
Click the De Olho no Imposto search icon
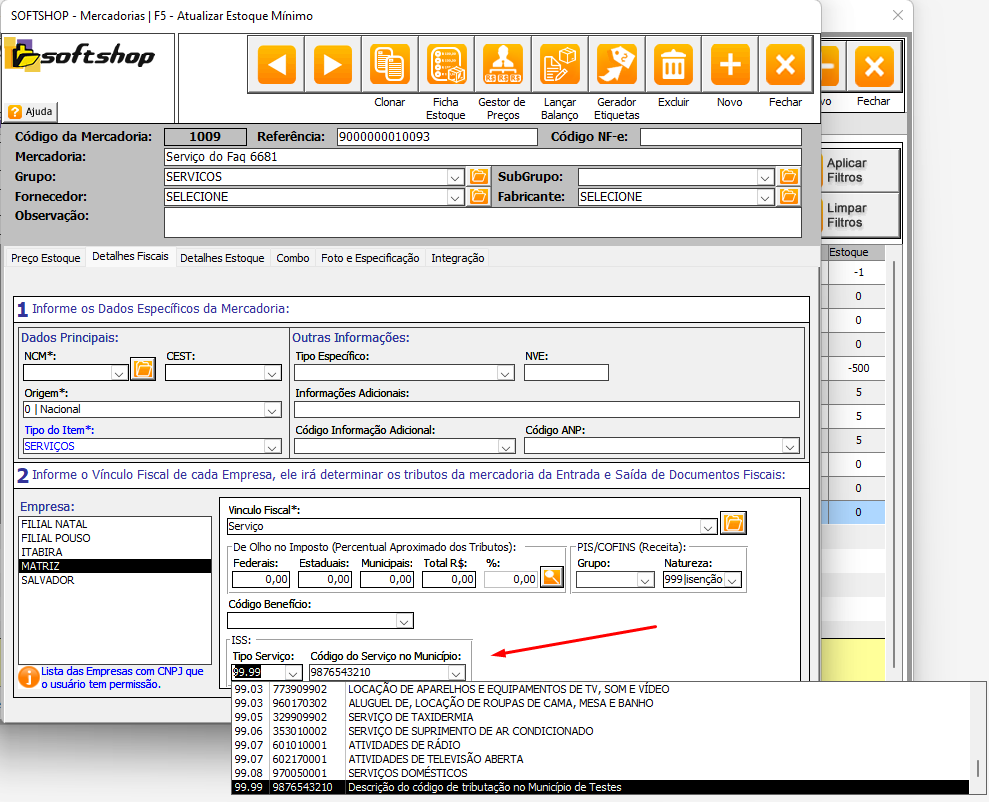pos(552,577)
